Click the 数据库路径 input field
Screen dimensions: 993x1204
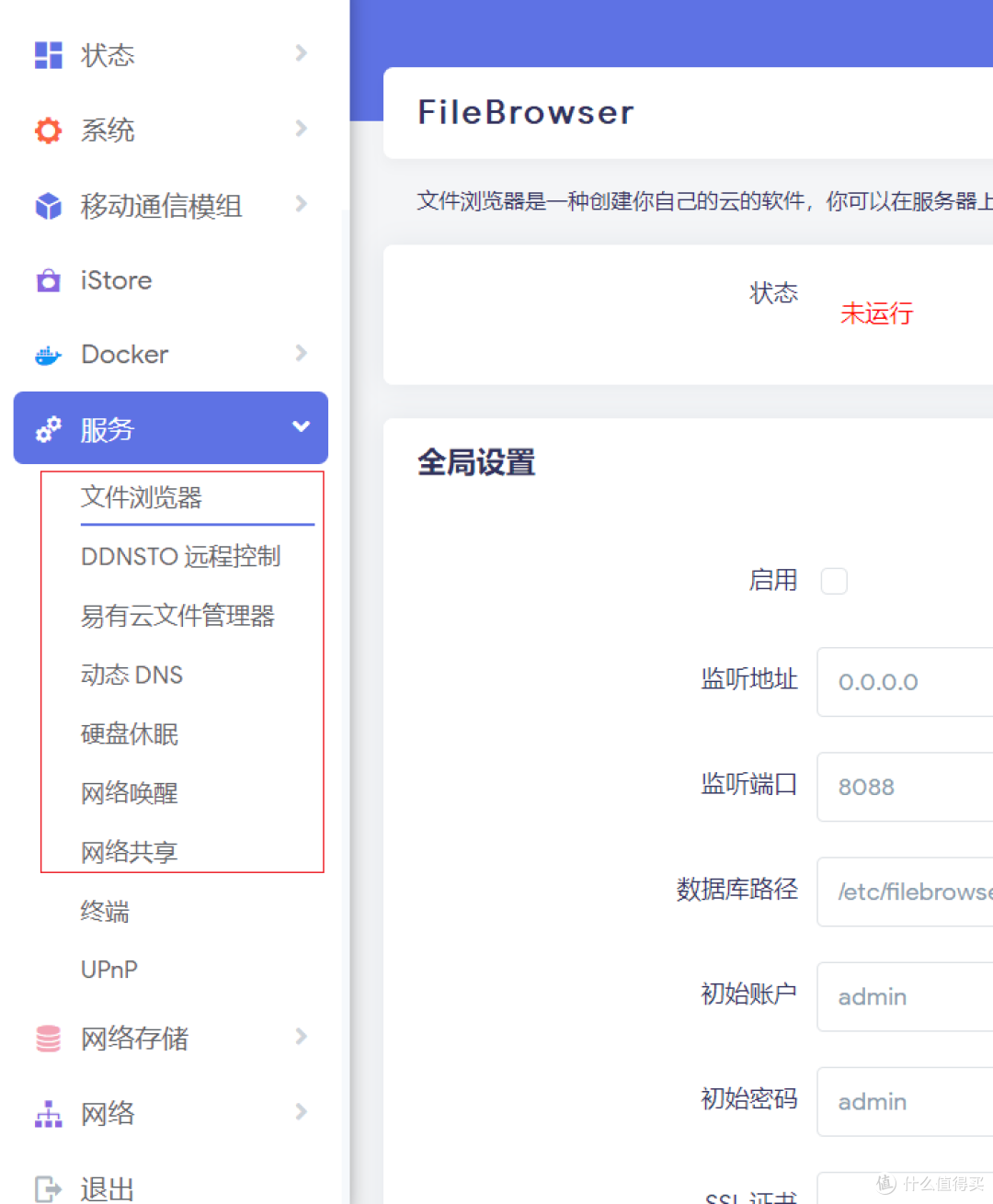[905, 892]
